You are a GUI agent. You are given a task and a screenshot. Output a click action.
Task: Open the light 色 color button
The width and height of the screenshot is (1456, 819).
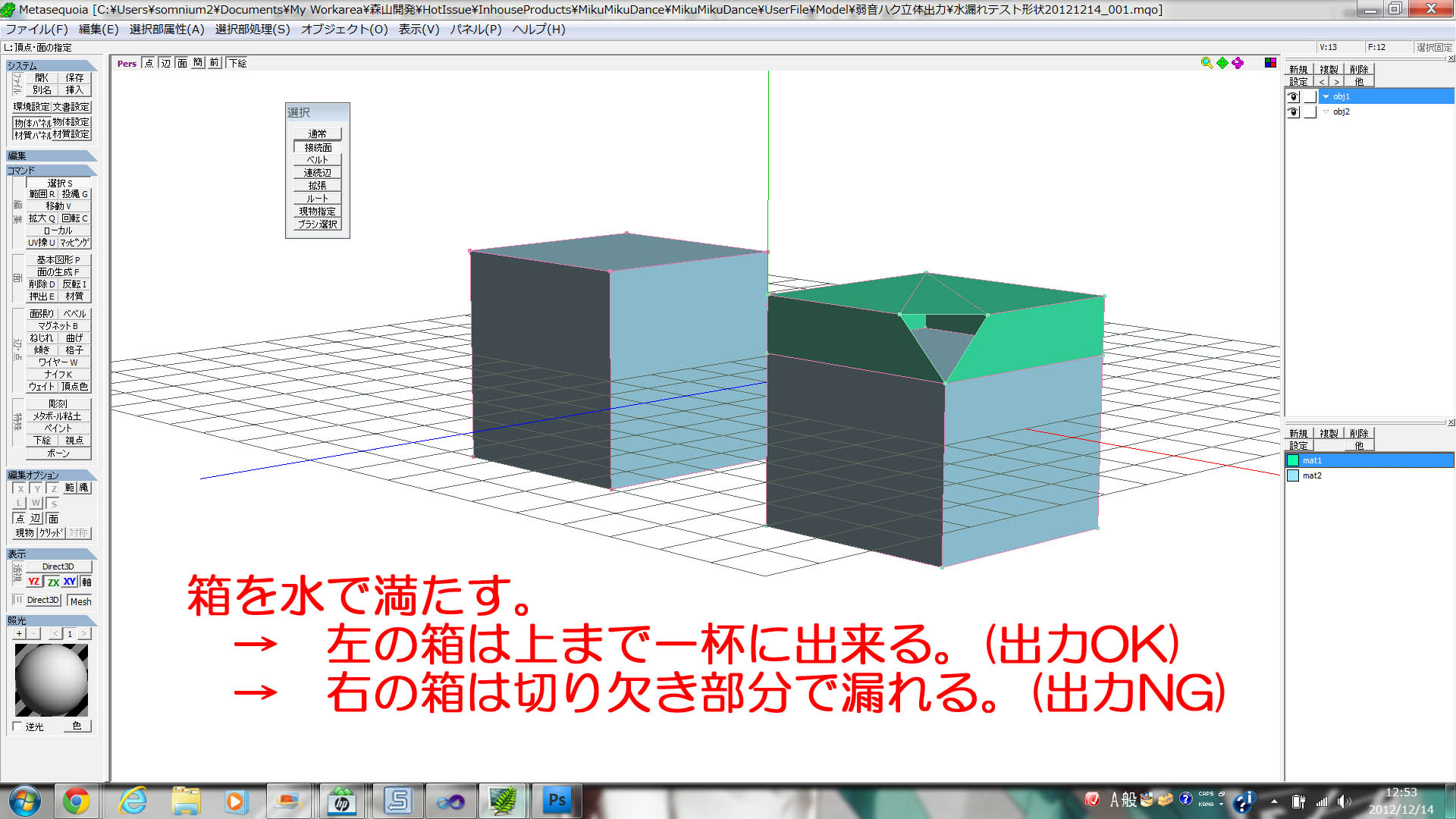tap(77, 726)
